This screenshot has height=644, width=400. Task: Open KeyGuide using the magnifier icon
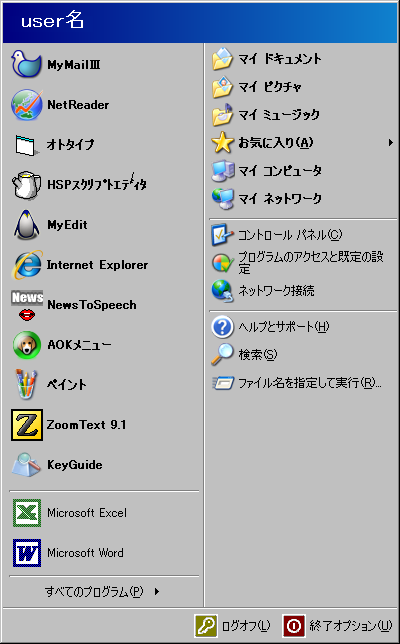(x=26, y=465)
